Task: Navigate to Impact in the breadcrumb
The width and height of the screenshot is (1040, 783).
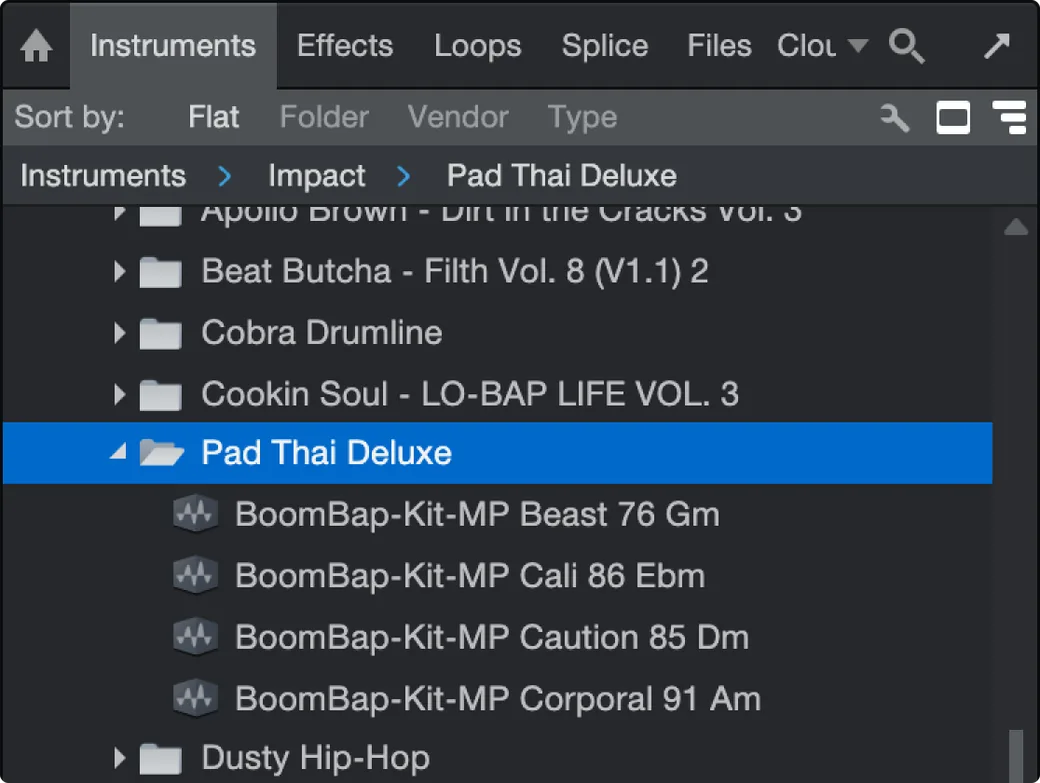Action: [x=316, y=176]
